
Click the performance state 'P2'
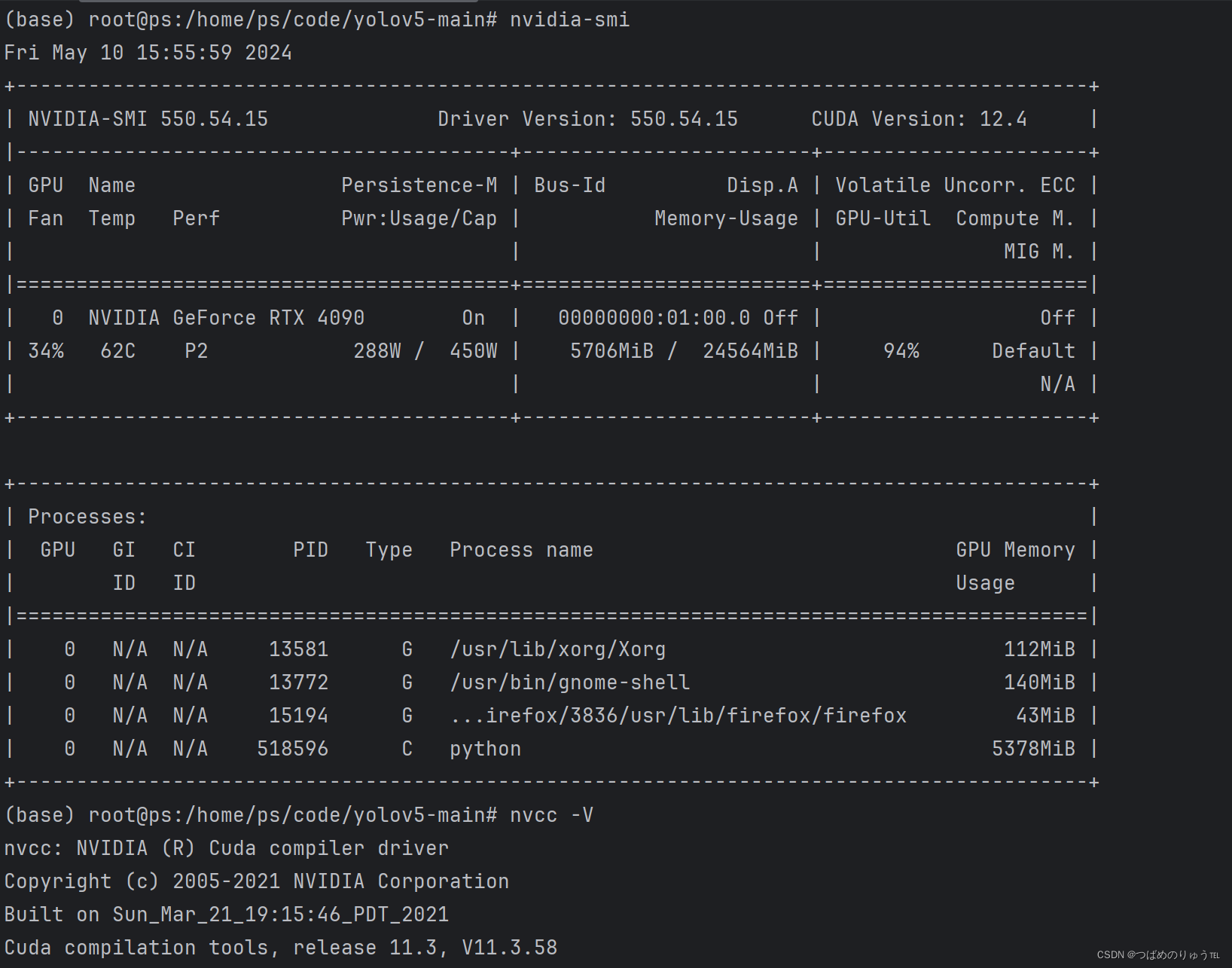[197, 351]
